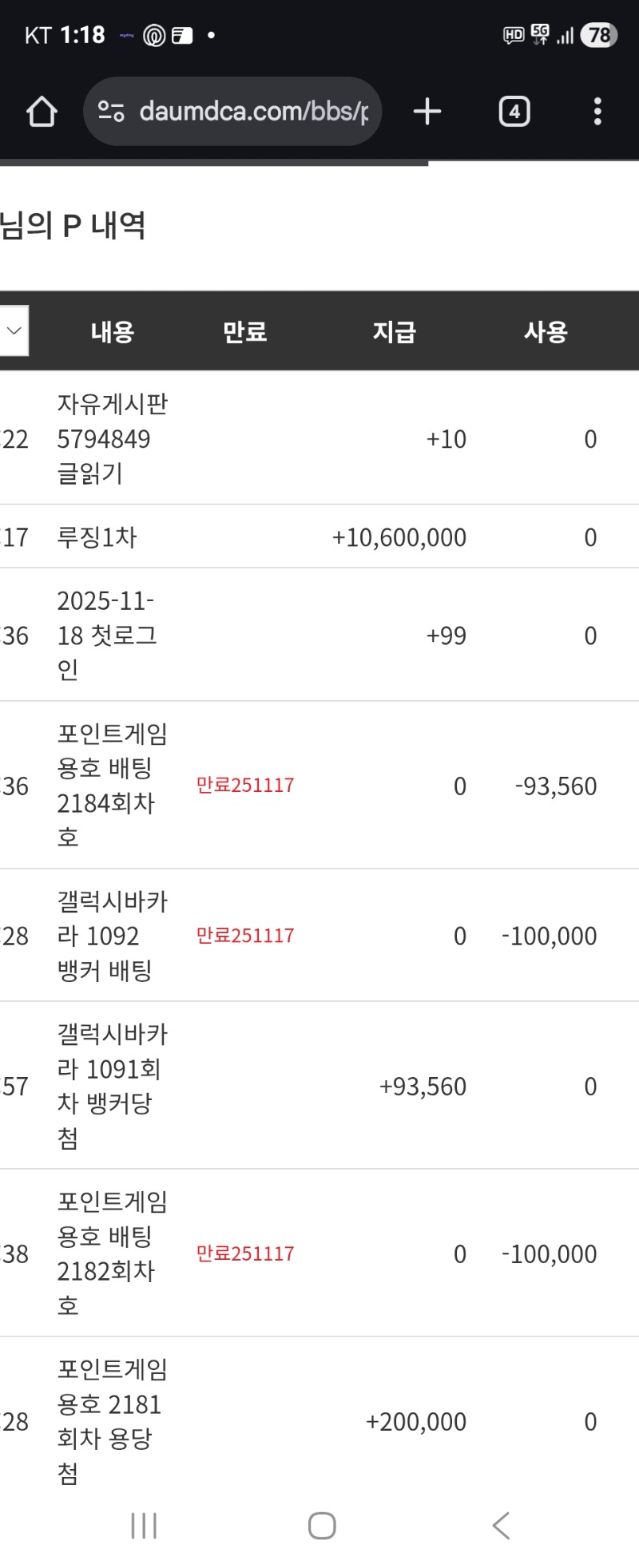Open the tab switcher showing 4 tabs
Image resolution: width=639 pixels, height=1568 pixels.
(x=514, y=112)
